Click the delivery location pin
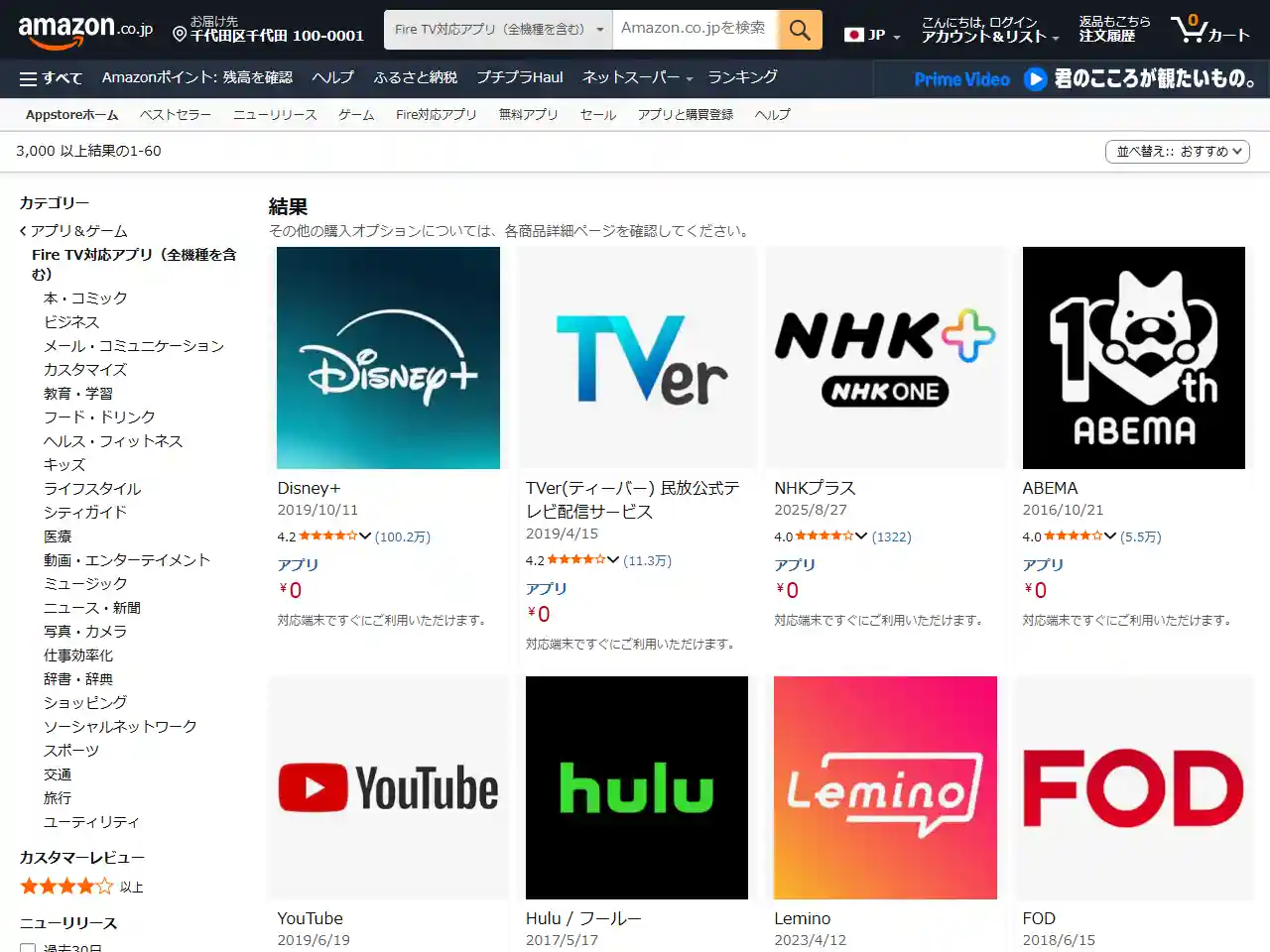Screen dimensions: 1270x952 (x=180, y=35)
